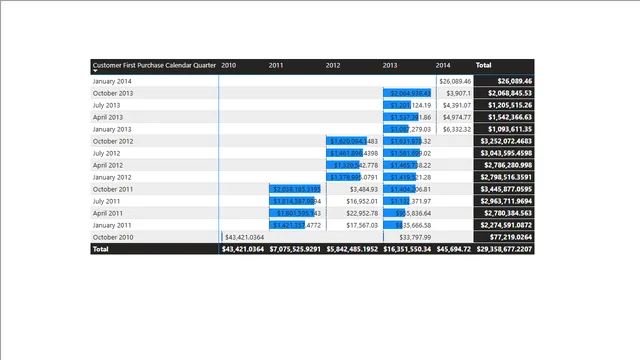640x360 pixels.
Task: Select the July 2012 row label
Action: coord(107,153)
